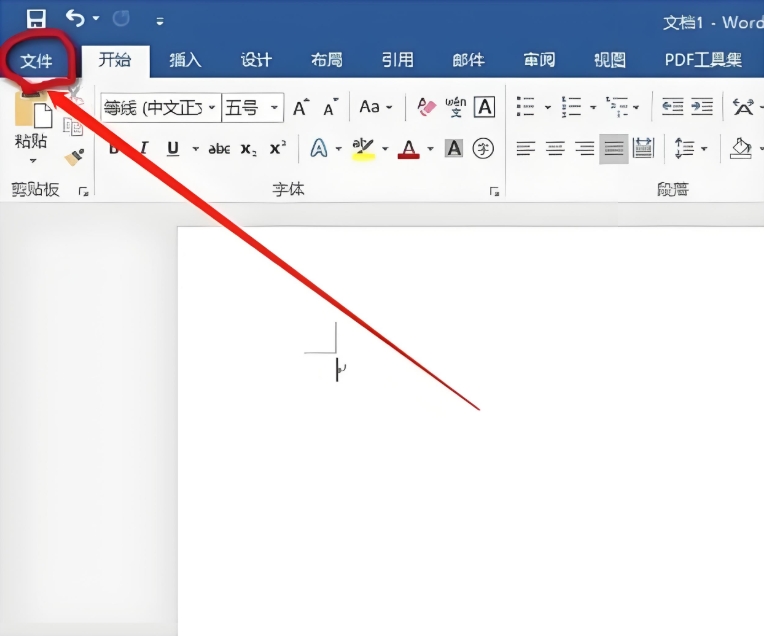Click the enclosed character icon
The width and height of the screenshot is (764, 636).
483,149
